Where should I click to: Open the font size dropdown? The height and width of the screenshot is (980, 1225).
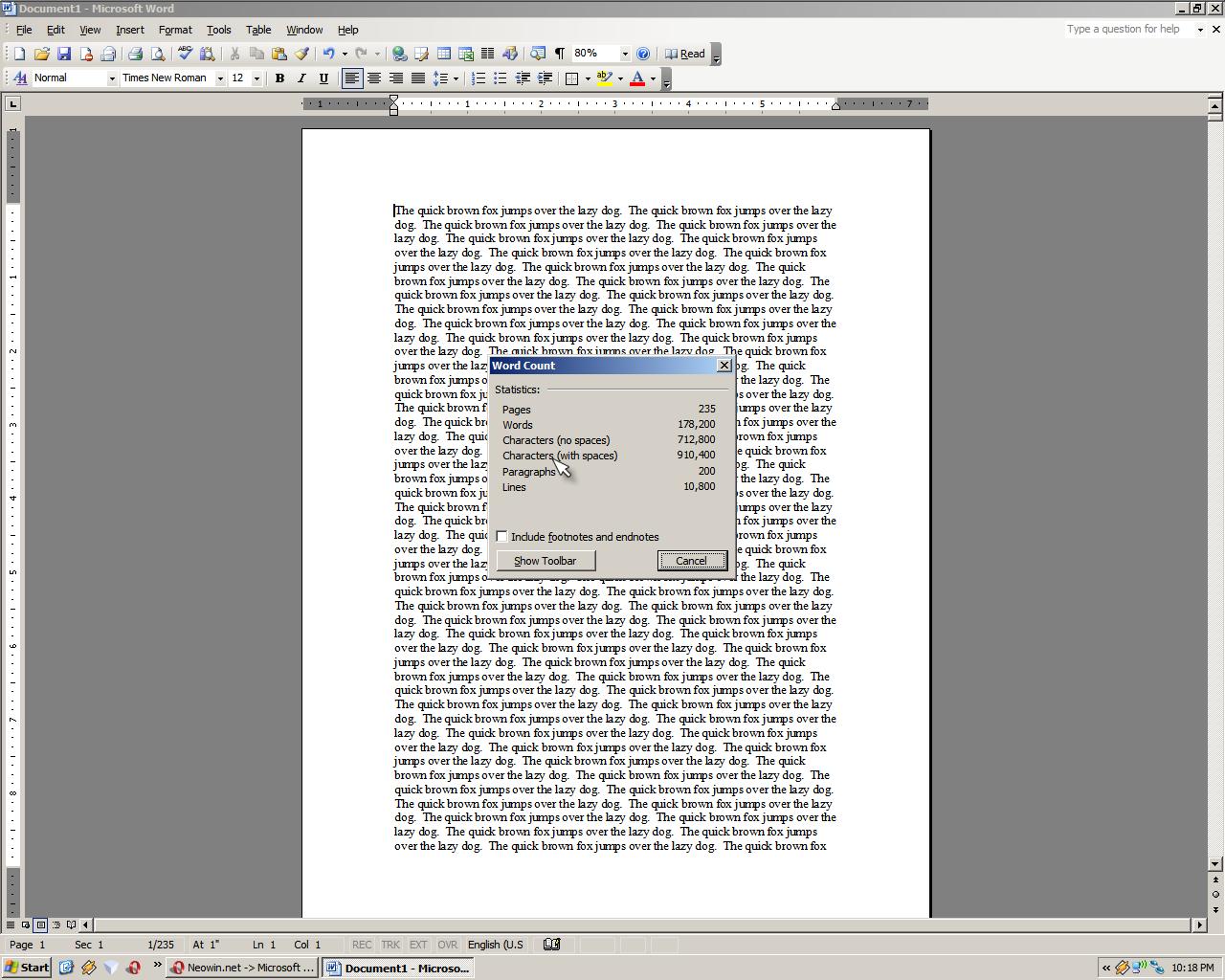[255, 78]
